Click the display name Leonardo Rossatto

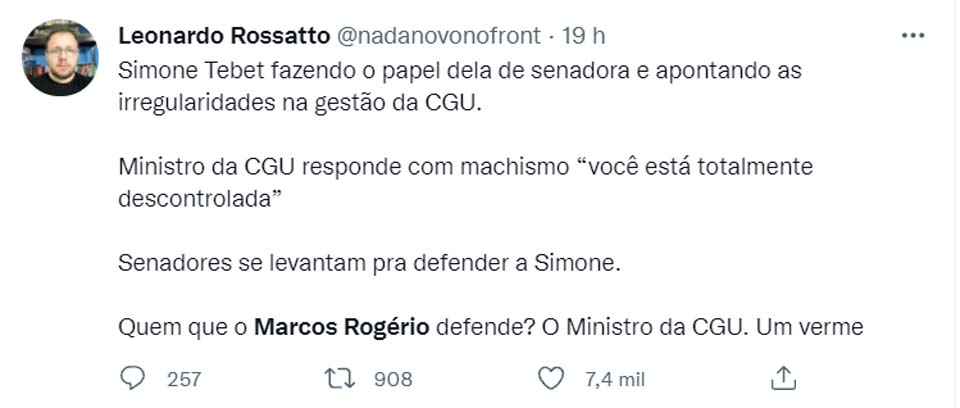pyautogui.click(x=224, y=36)
